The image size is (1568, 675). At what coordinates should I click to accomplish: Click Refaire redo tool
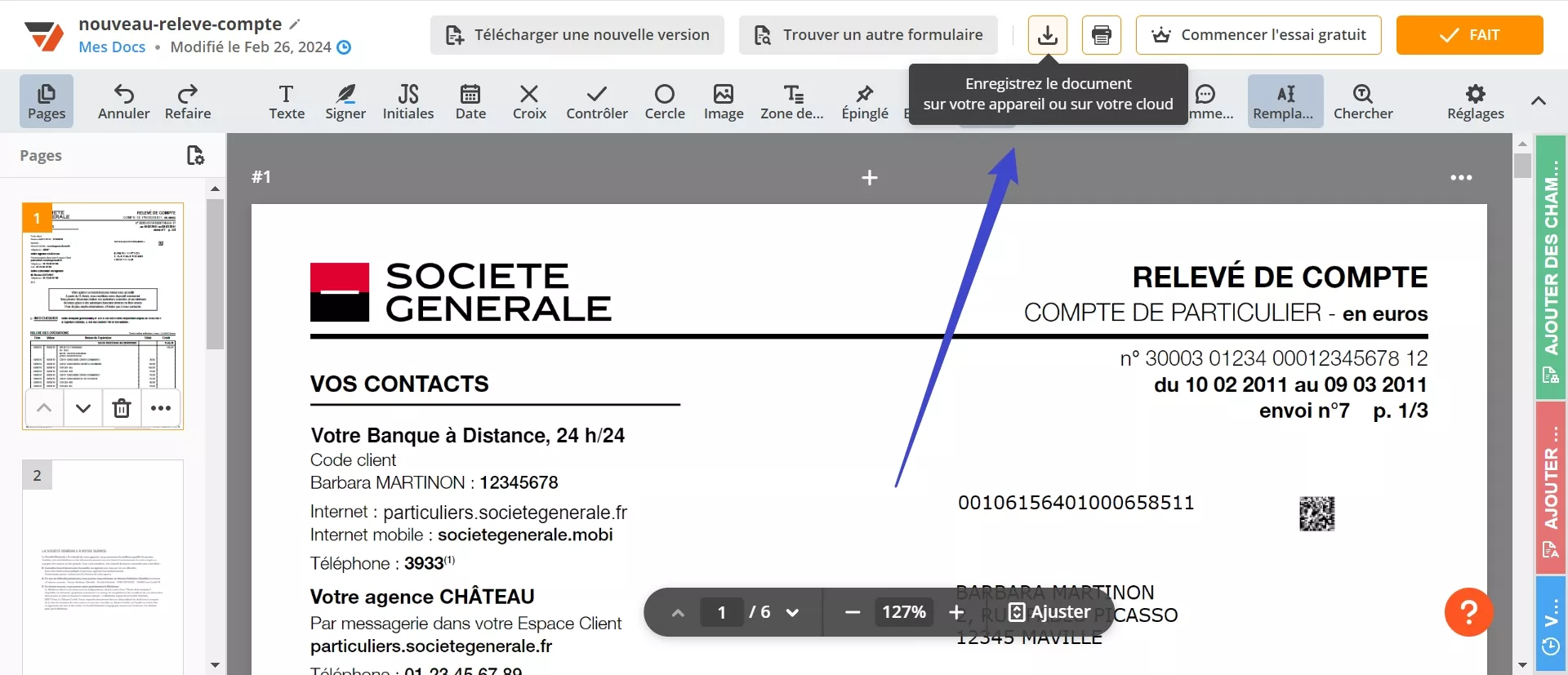coord(188,101)
